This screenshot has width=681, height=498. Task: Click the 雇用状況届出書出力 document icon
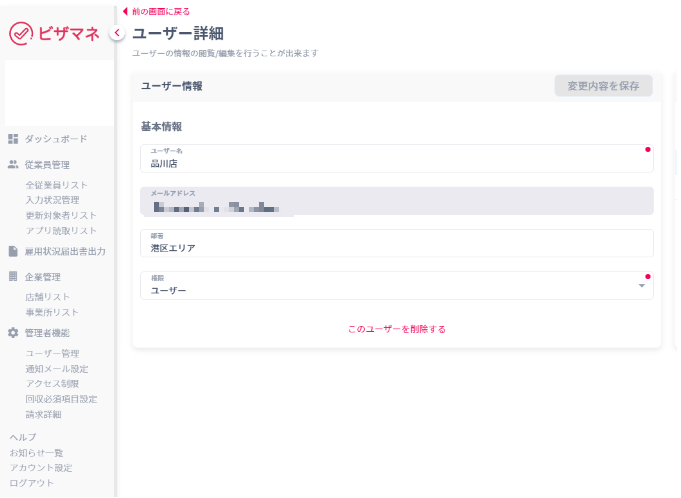(x=13, y=251)
